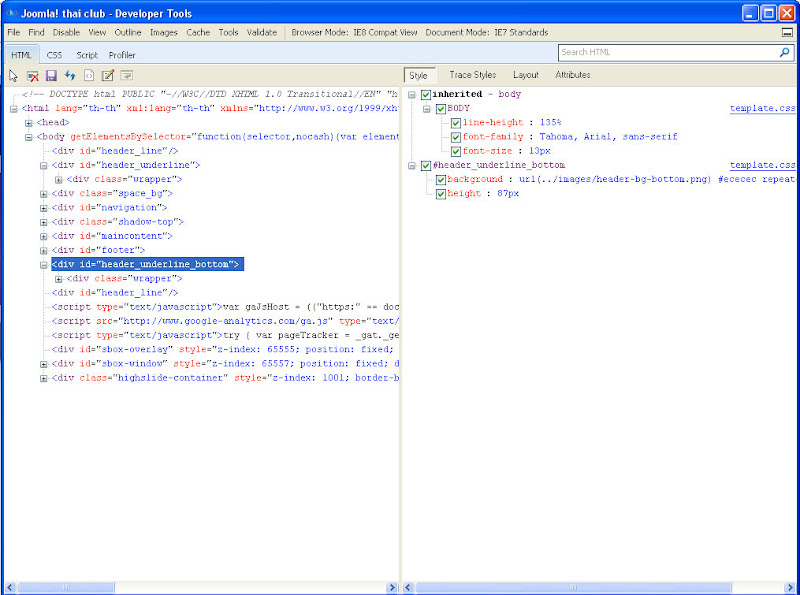Select the div id="sbox-overlay" node
This screenshot has height=595, width=800.
pyautogui.click(x=222, y=350)
